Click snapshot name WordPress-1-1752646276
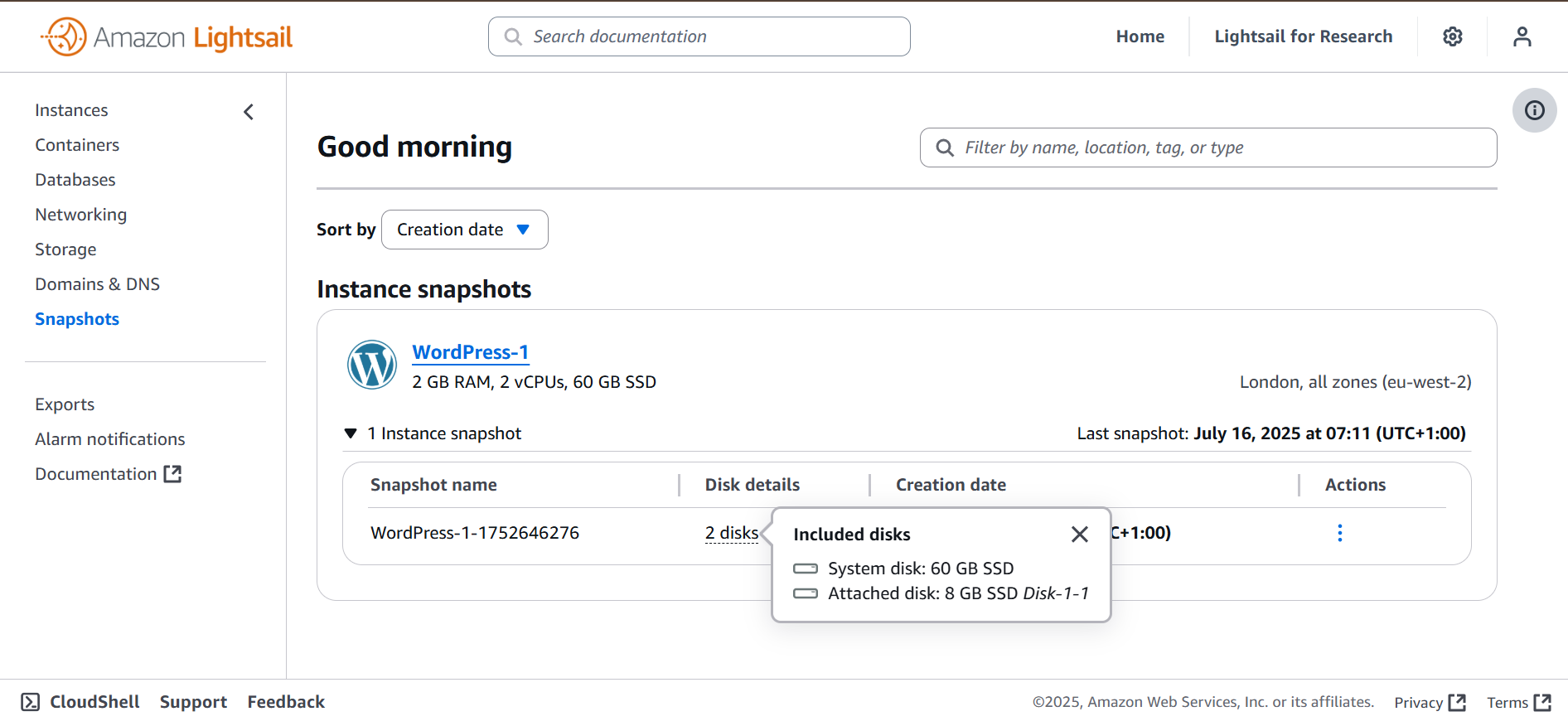Screen dimensions: 1568x726 475,533
